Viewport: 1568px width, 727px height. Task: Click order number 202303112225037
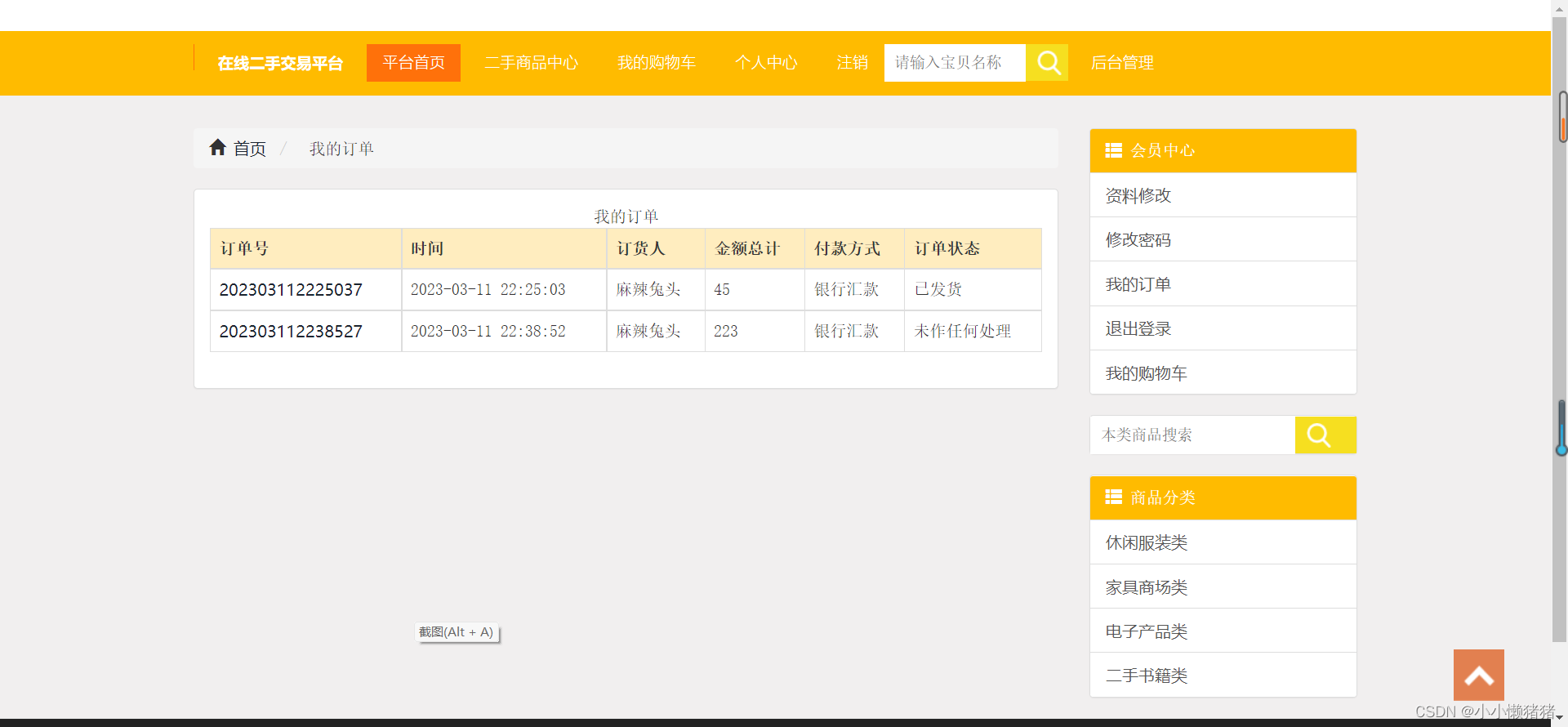291,290
